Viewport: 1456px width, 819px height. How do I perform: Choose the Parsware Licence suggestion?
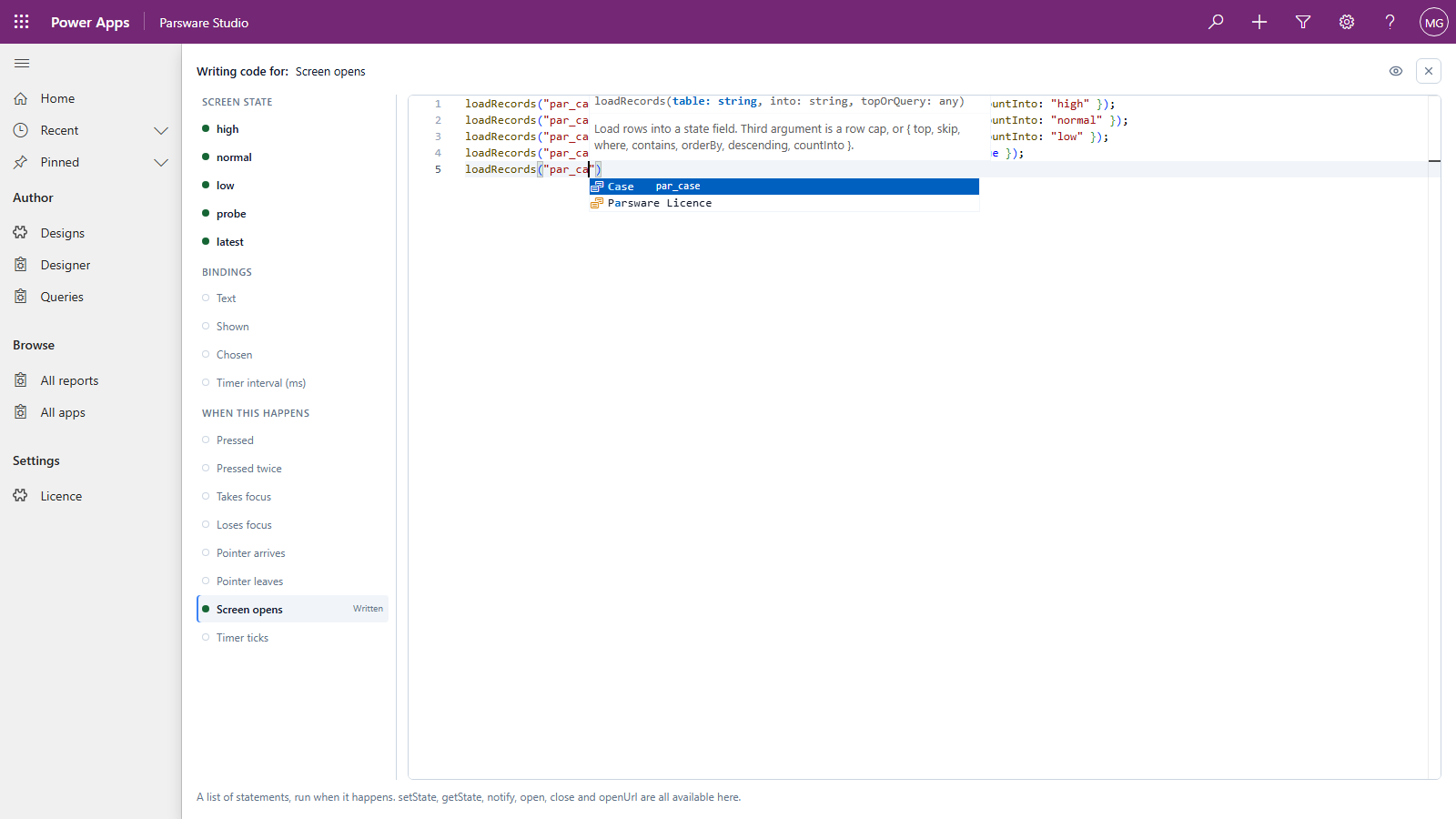pos(784,203)
